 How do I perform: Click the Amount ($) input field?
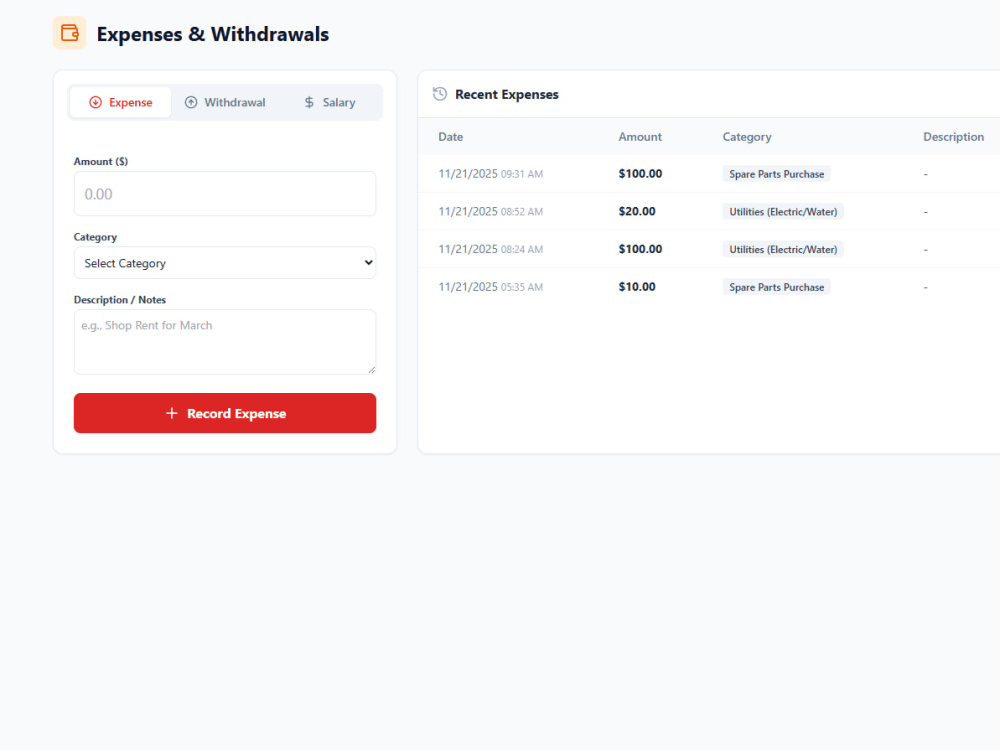[x=225, y=194]
